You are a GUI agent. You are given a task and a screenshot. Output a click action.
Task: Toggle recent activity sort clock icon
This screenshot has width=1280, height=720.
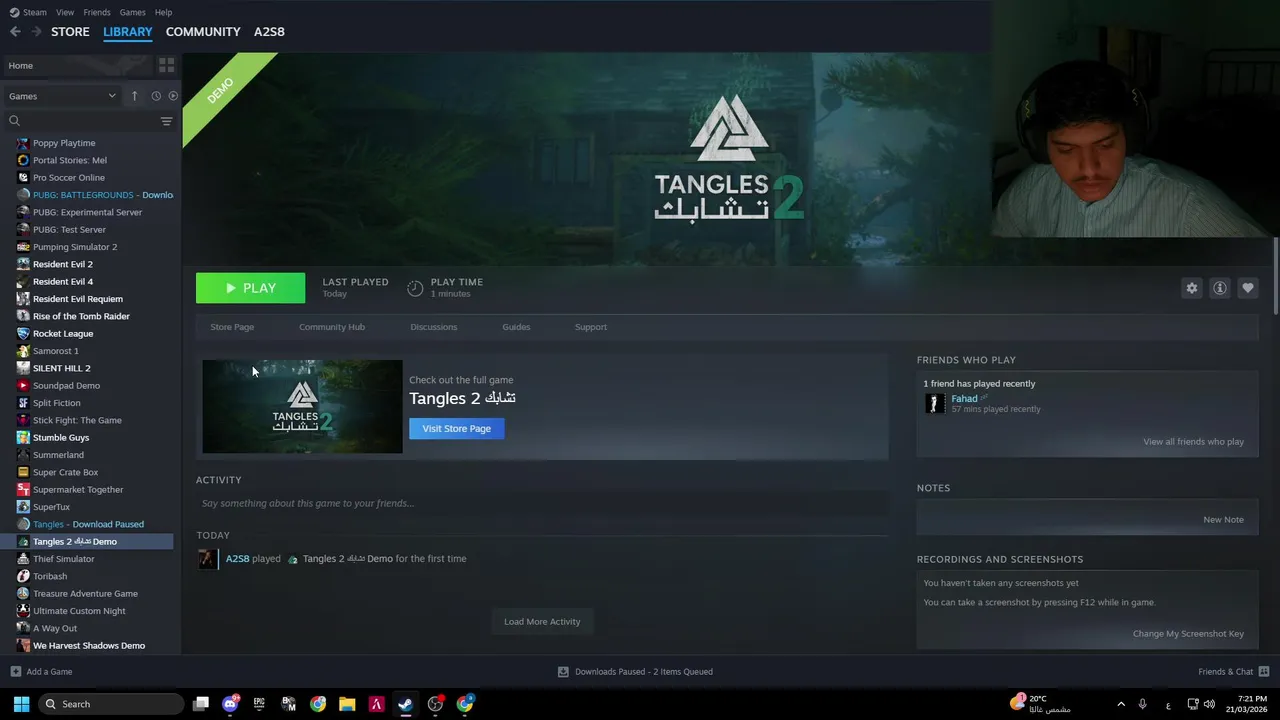156,96
